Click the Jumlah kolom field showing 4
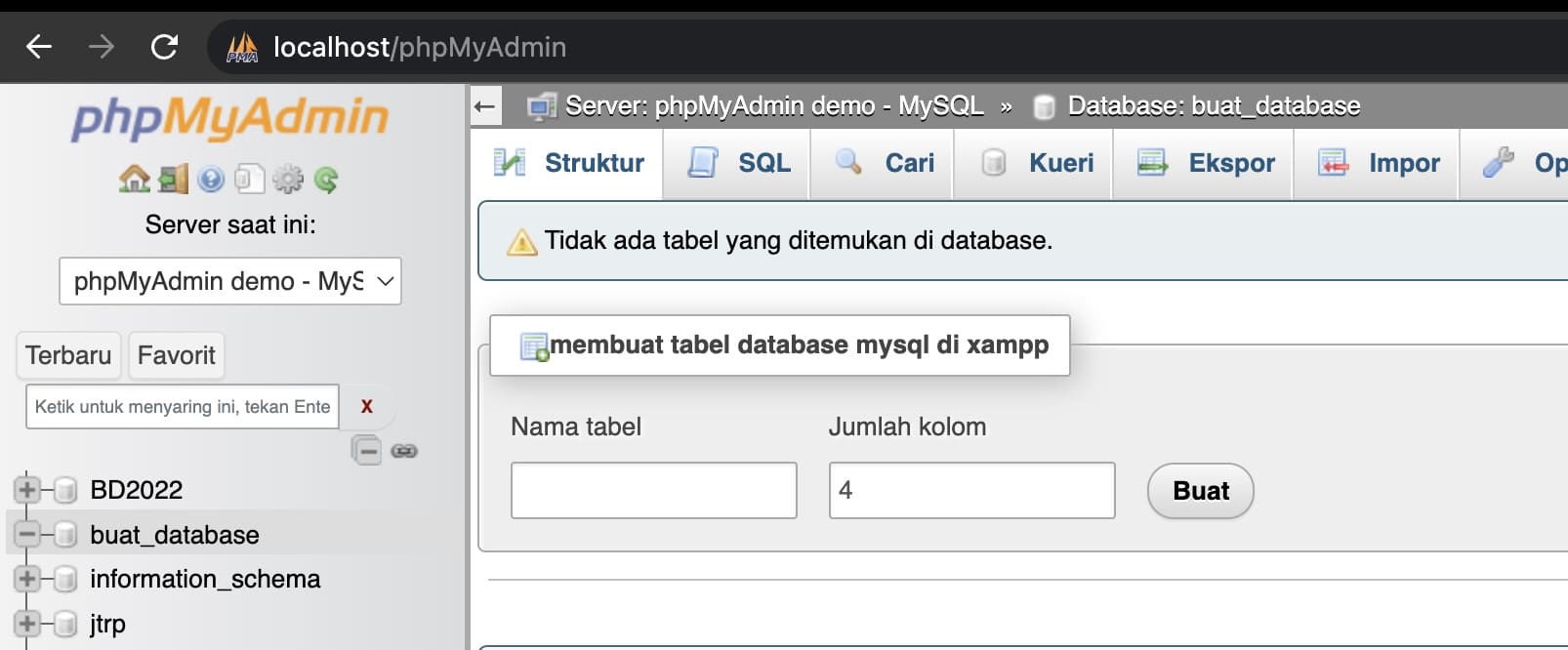The image size is (1568, 650). [x=971, y=490]
